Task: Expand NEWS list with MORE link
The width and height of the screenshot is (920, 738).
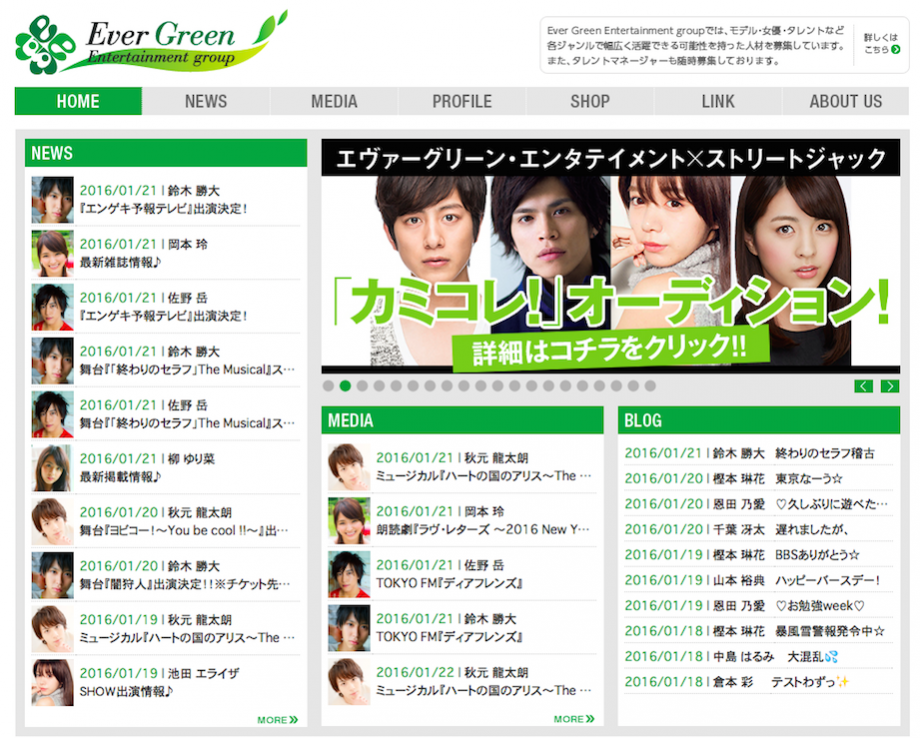Action: 277,720
